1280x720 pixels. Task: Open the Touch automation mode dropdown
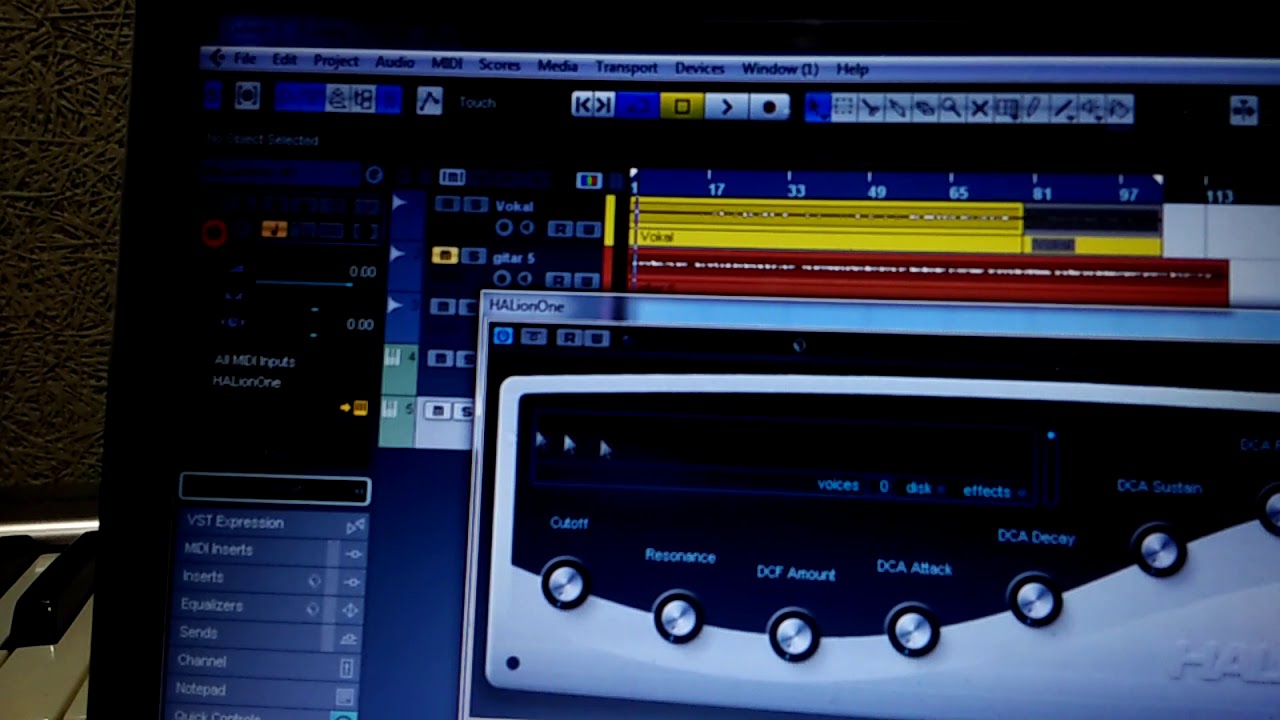tap(477, 102)
